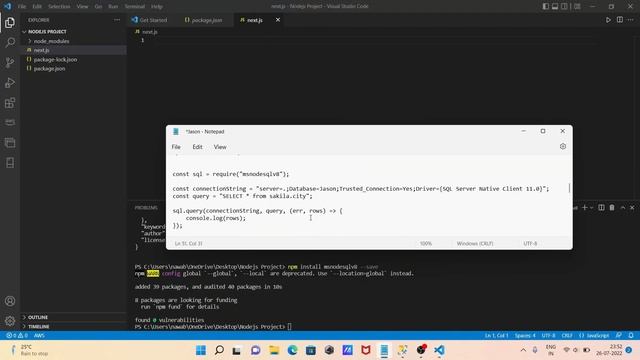Open the Manage gear in the activity bar
The height and width of the screenshot is (360, 640).
click(x=10, y=321)
